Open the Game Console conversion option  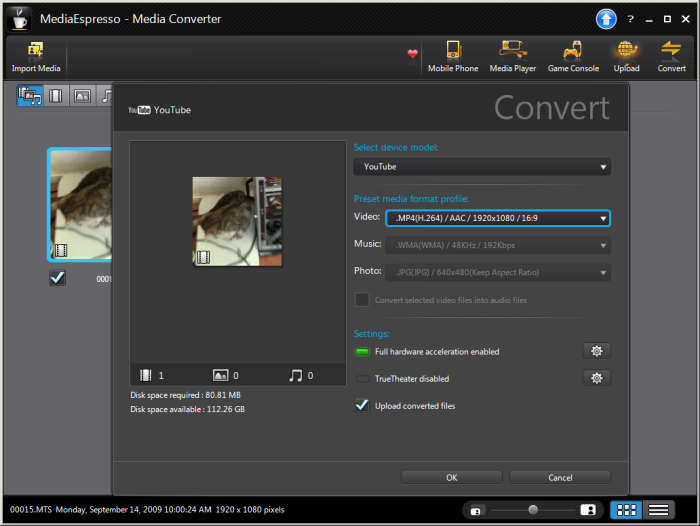[573, 50]
